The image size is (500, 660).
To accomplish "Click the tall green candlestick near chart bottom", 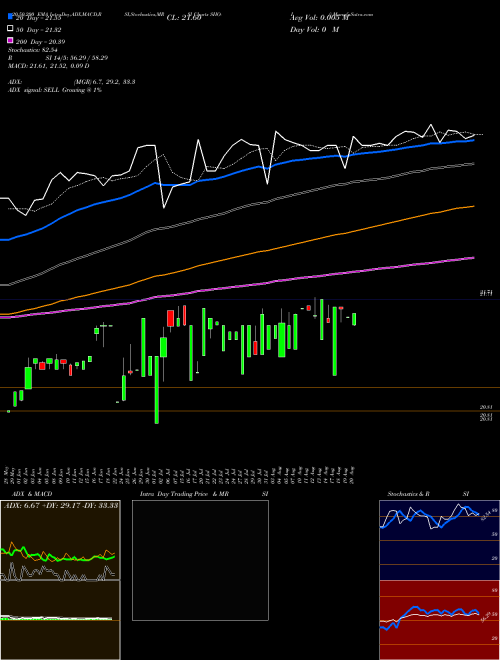I will (x=157, y=390).
